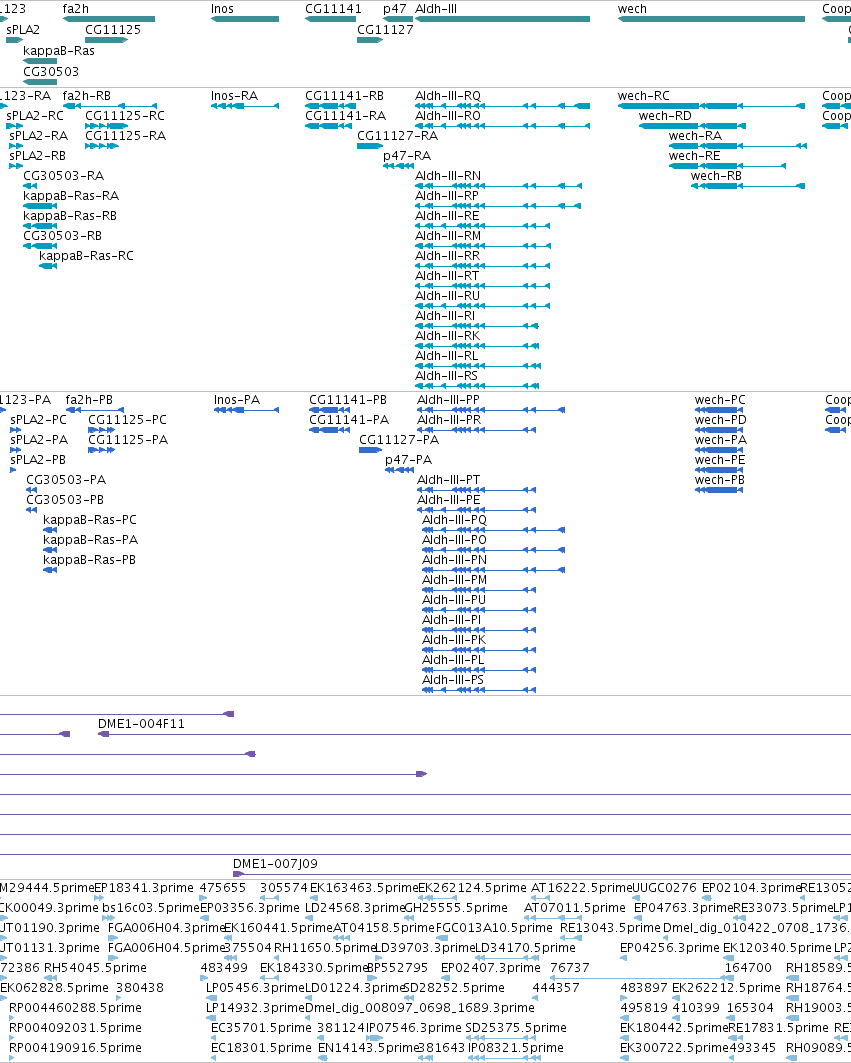Select EST SD25375.5prime
851x1063 pixels.
click(515, 1028)
